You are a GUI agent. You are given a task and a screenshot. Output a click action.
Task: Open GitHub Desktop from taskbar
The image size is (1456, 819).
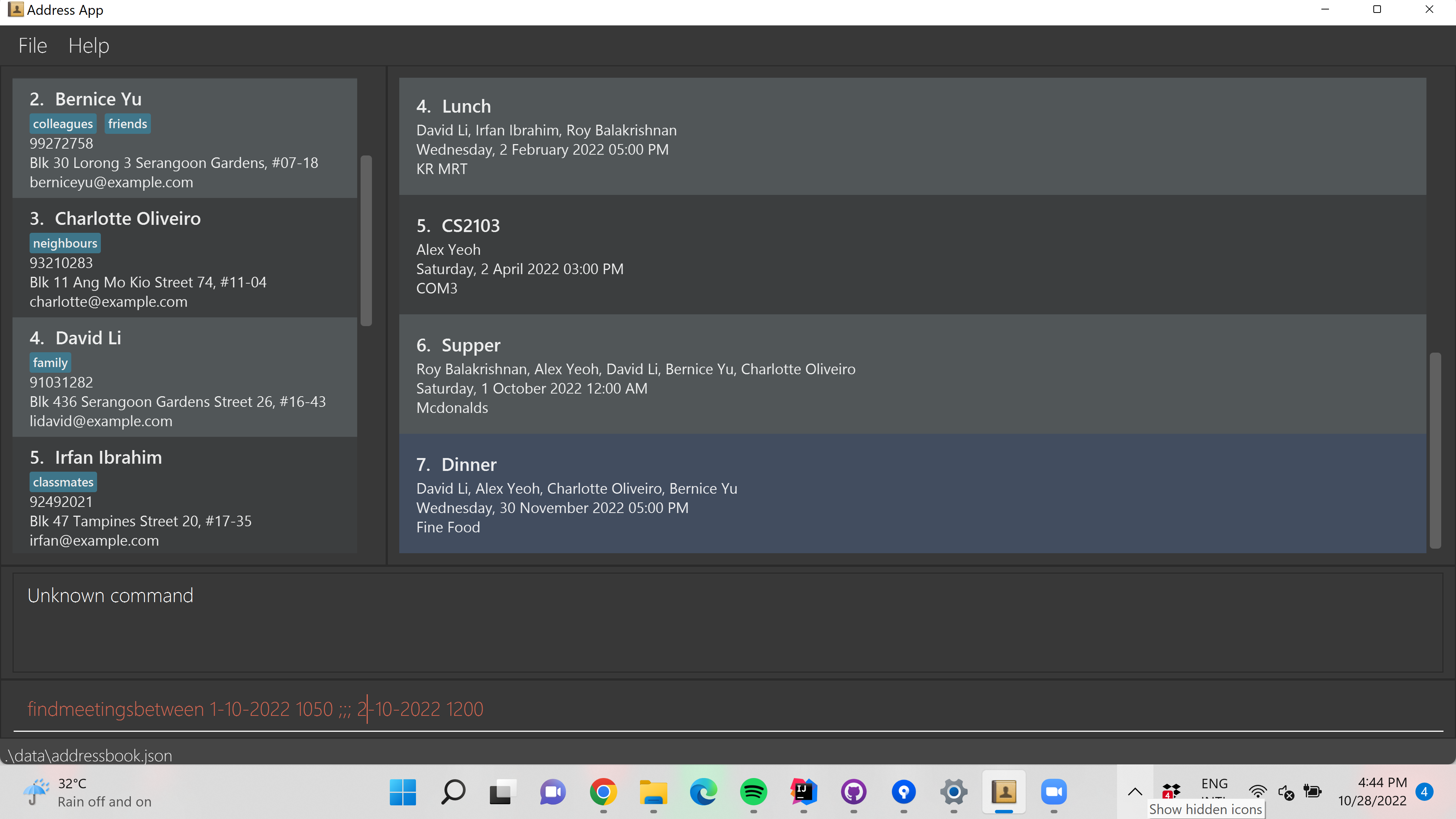[x=854, y=792]
